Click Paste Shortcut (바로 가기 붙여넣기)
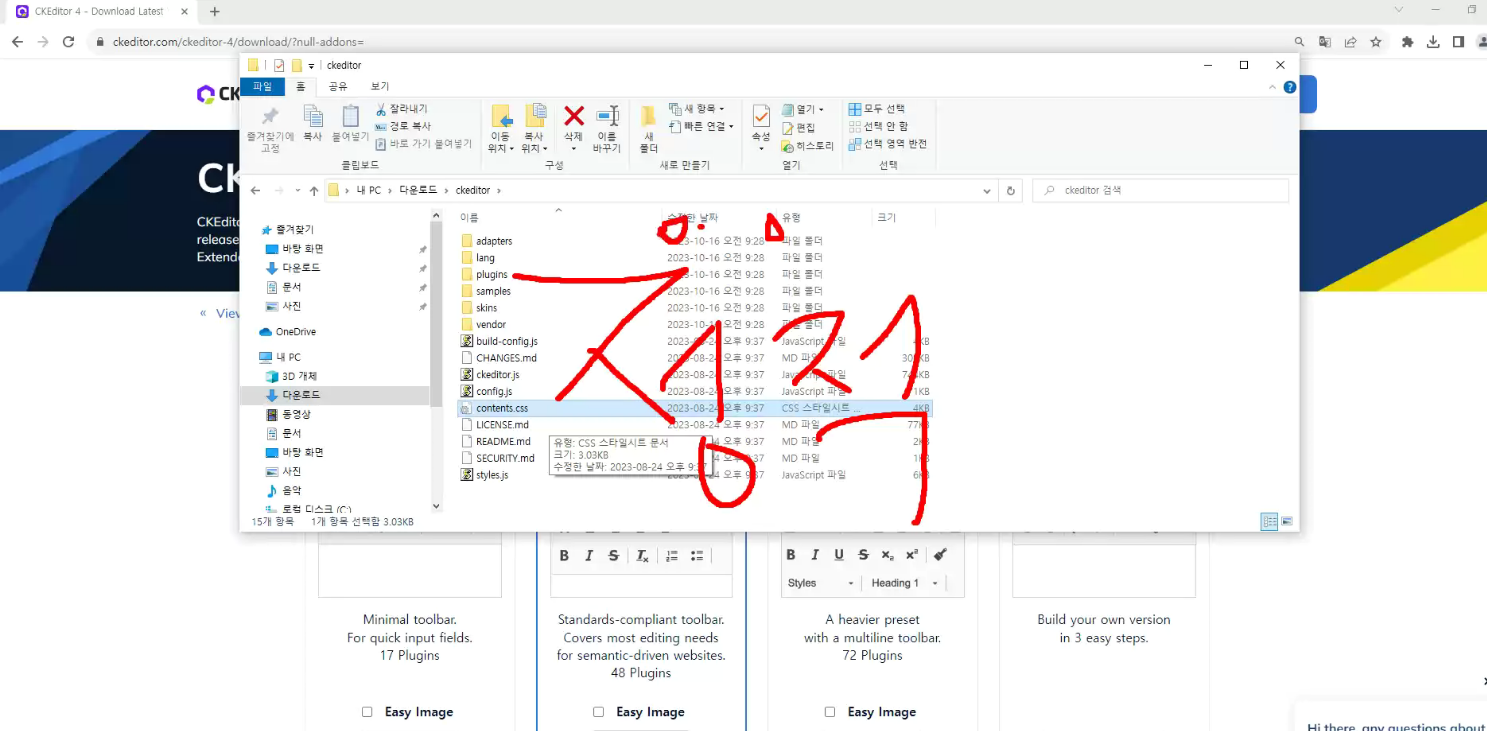 [x=423, y=144]
